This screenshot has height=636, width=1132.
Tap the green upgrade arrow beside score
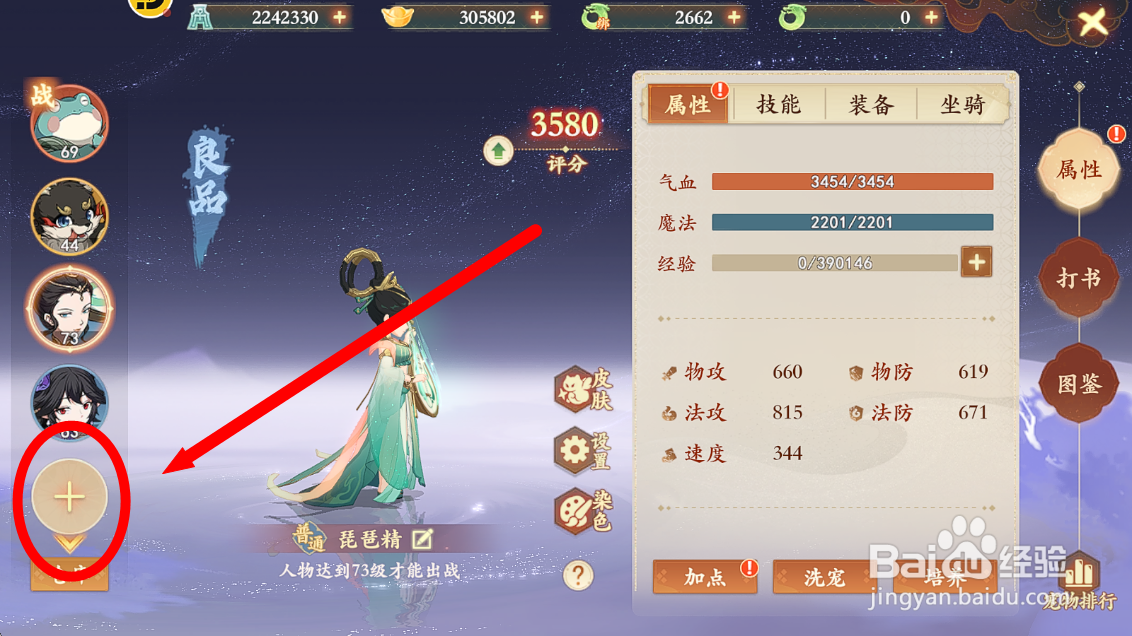click(x=498, y=151)
